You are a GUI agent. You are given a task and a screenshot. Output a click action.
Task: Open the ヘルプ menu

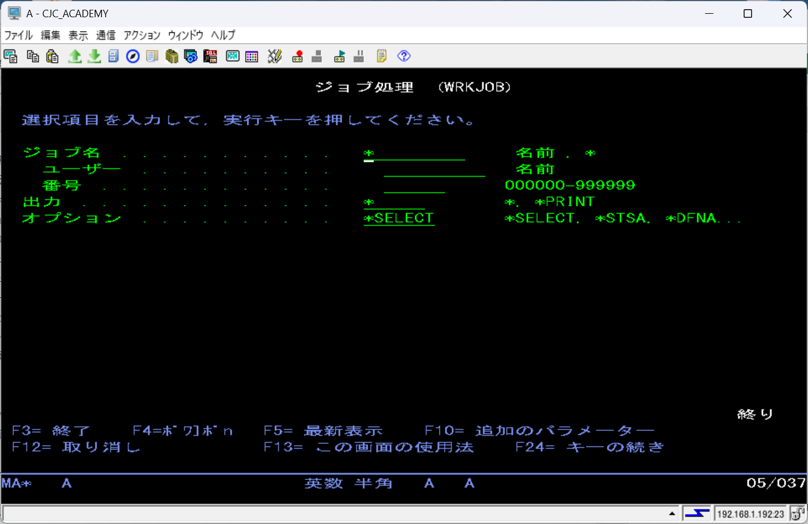223,35
